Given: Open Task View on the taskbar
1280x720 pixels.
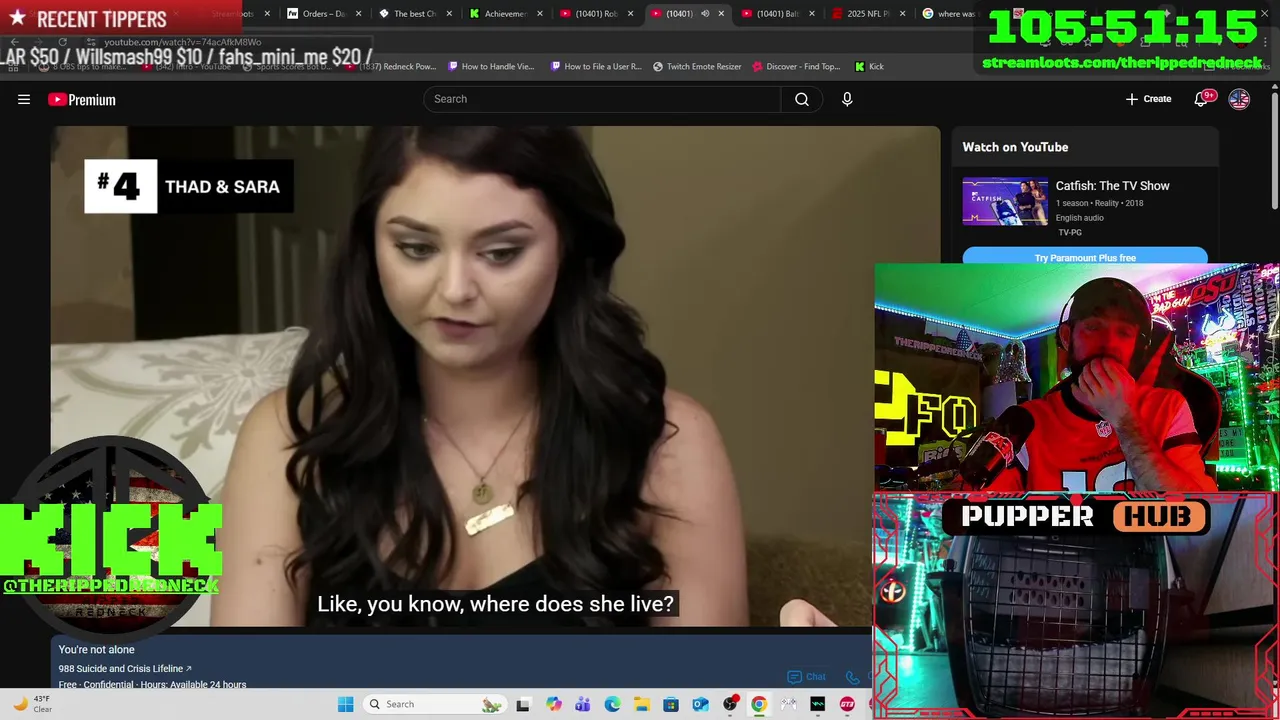Looking at the screenshot, I should point(523,704).
